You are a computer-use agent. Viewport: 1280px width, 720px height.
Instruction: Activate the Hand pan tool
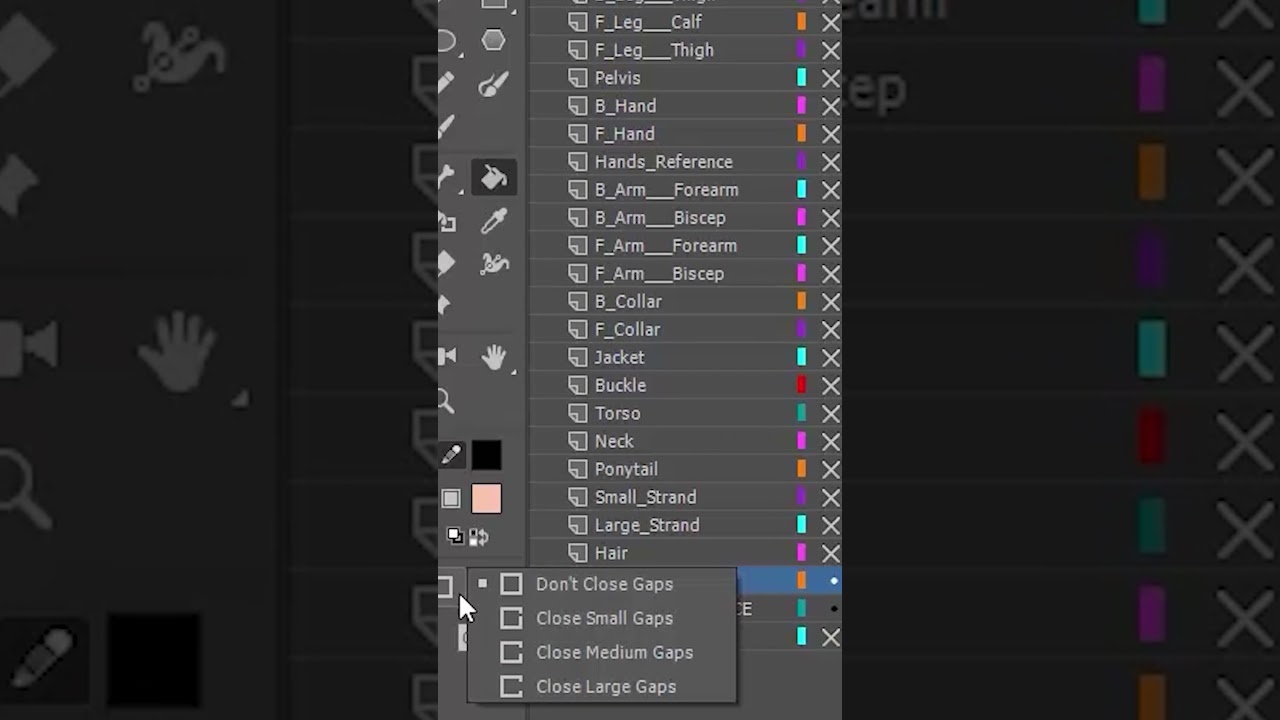493,356
